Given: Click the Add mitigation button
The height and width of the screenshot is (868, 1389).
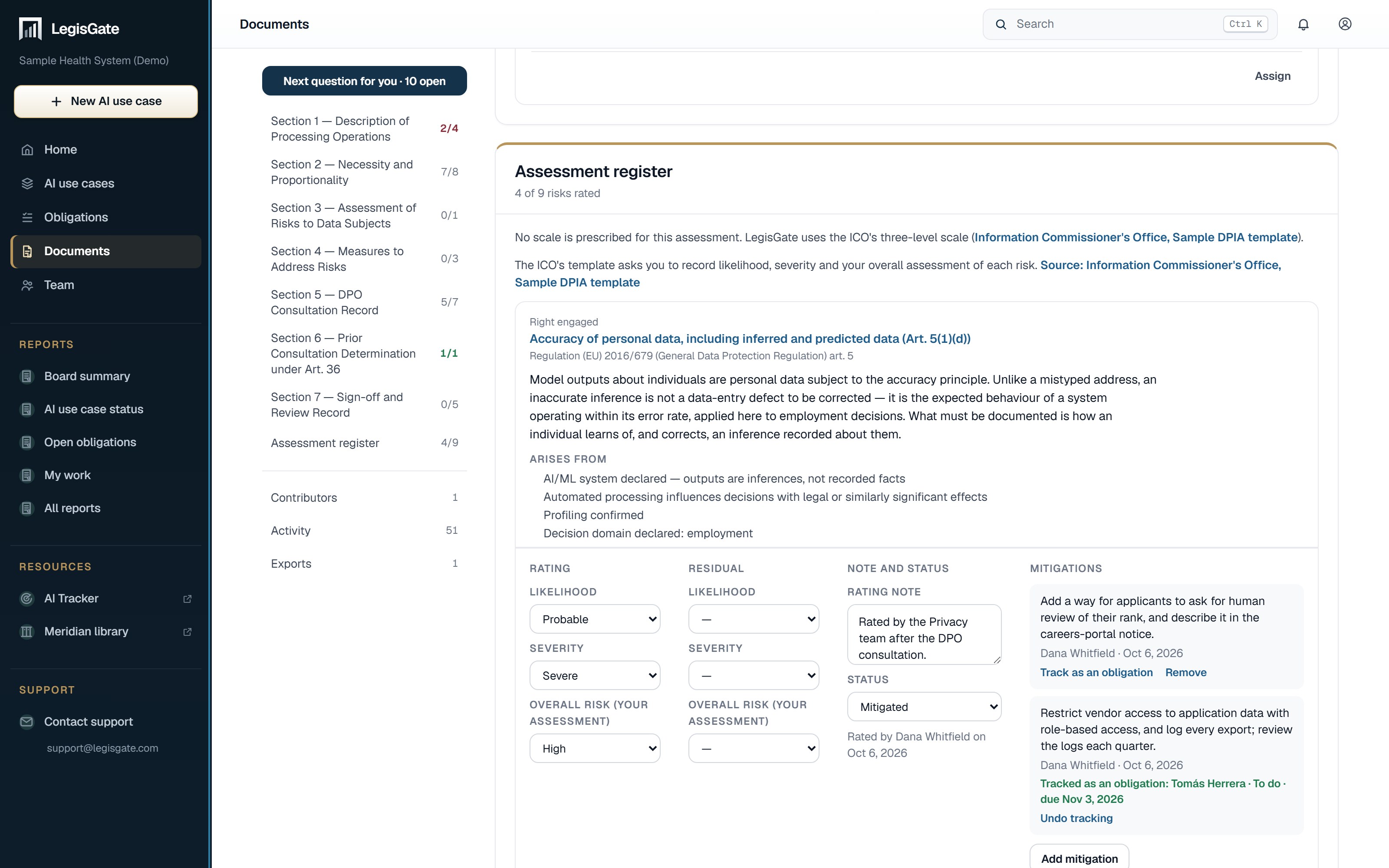Looking at the screenshot, I should pos(1079,859).
